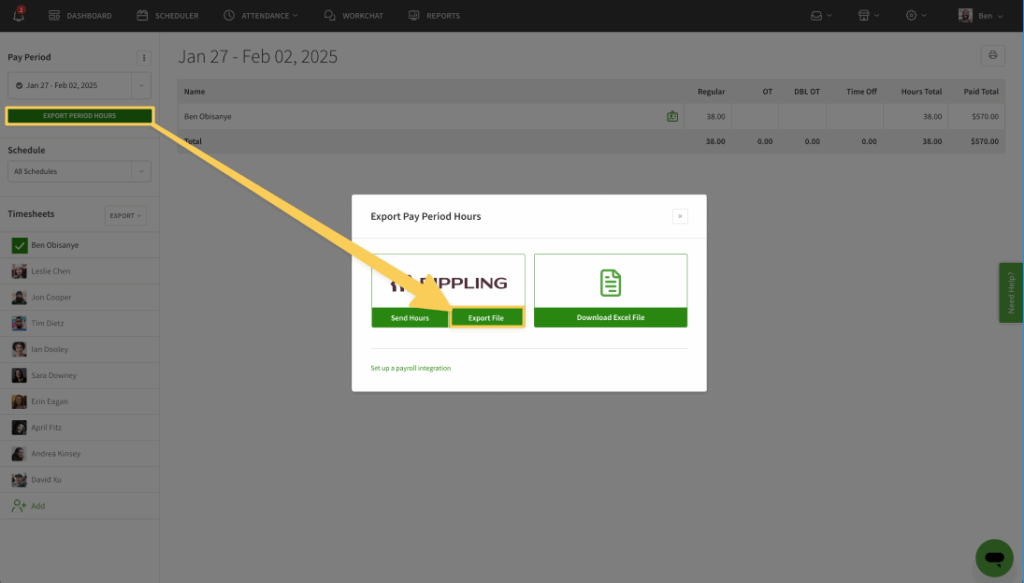The height and width of the screenshot is (583, 1024).
Task: Go to the Scheduler tab
Action: [167, 16]
